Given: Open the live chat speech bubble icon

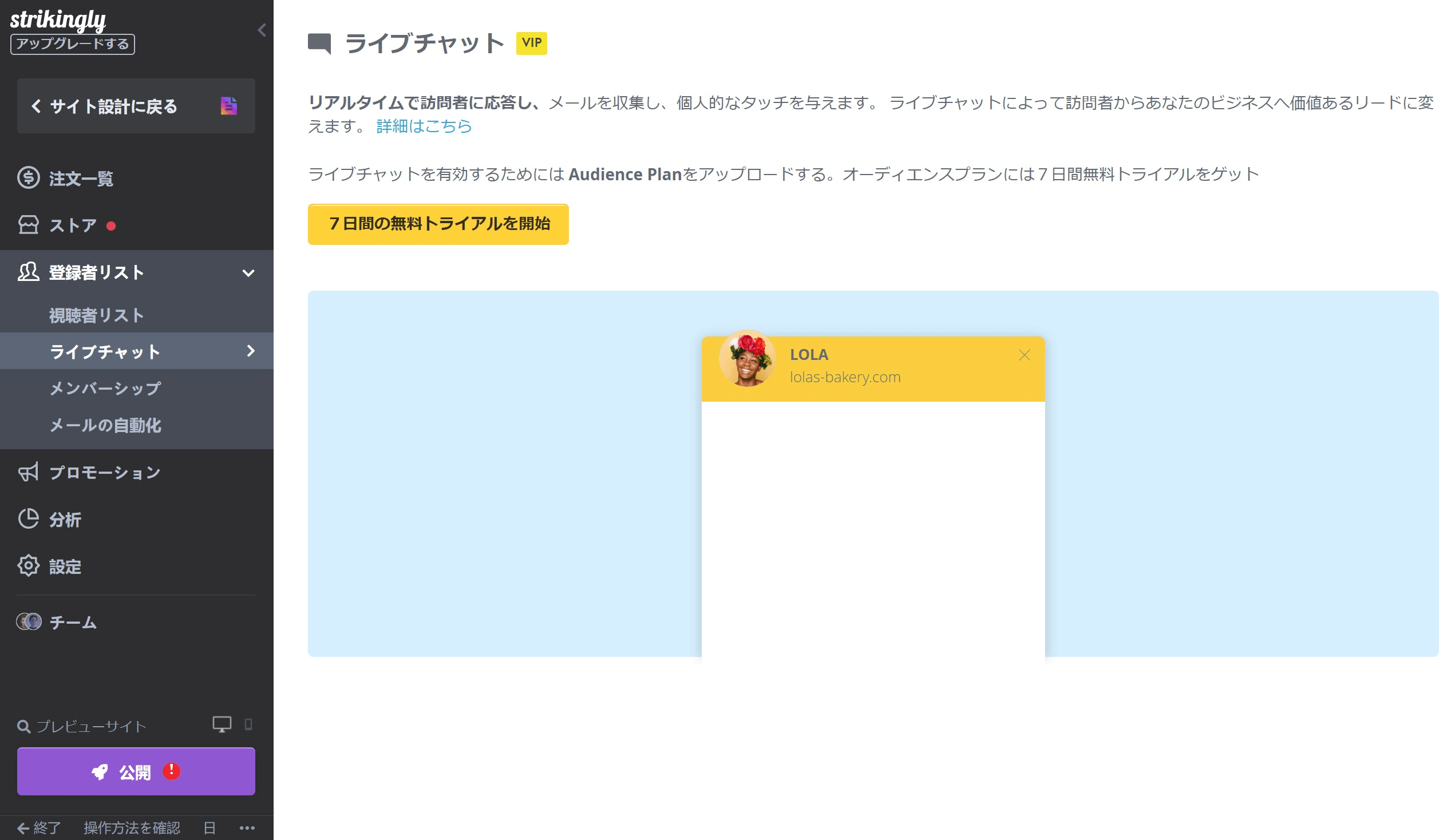Looking at the screenshot, I should [321, 43].
